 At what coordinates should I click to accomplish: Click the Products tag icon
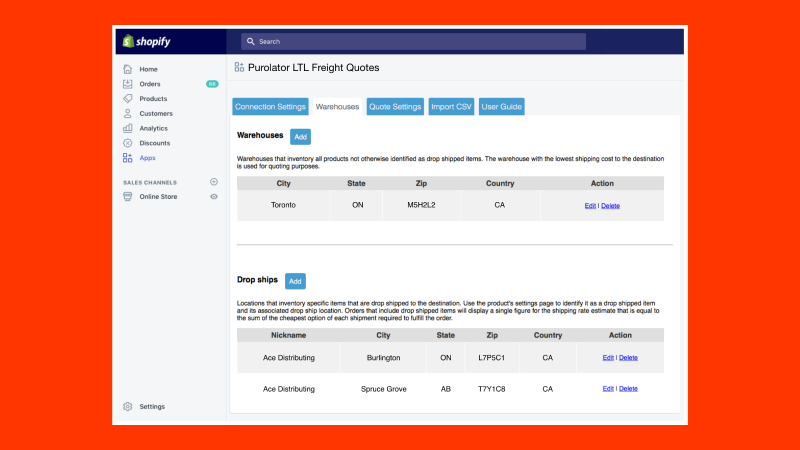(128, 98)
